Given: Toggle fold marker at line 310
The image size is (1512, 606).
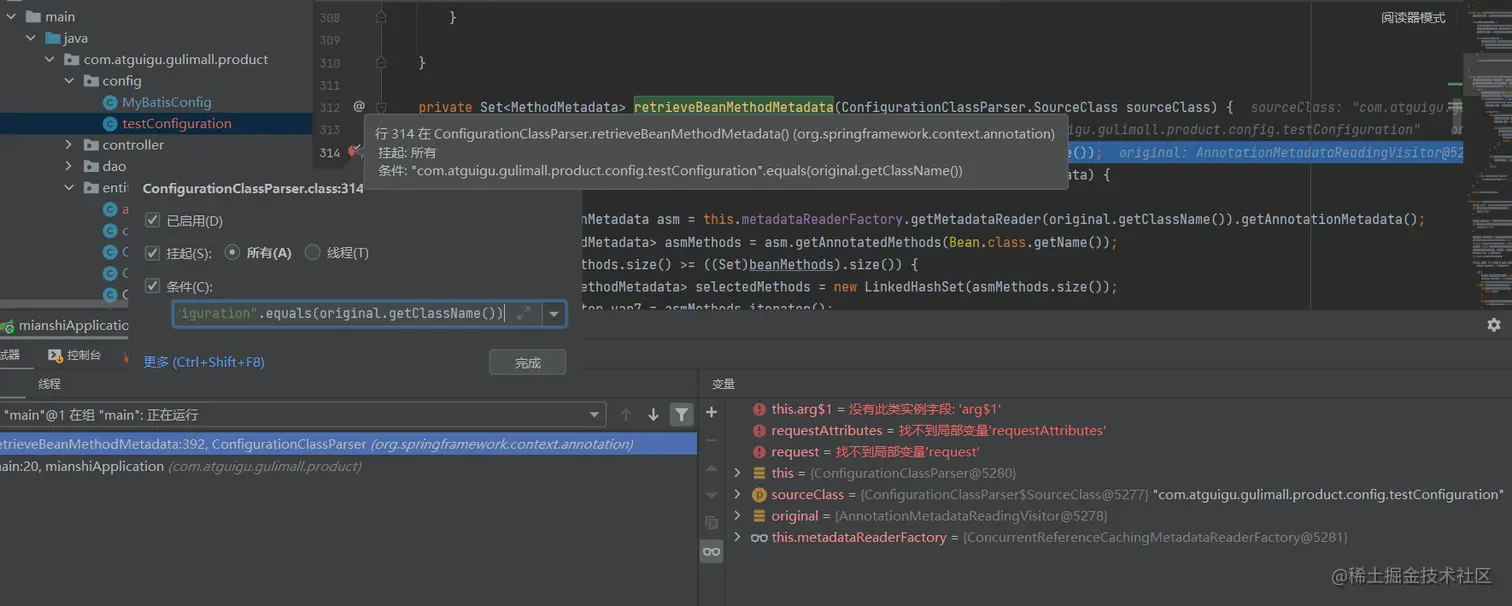Looking at the screenshot, I should click(381, 62).
